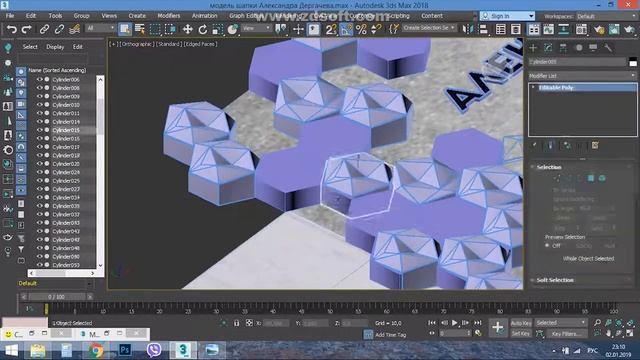Activate the Select and Rotate tool
Screen dimensions: 640x360
tap(202, 29)
